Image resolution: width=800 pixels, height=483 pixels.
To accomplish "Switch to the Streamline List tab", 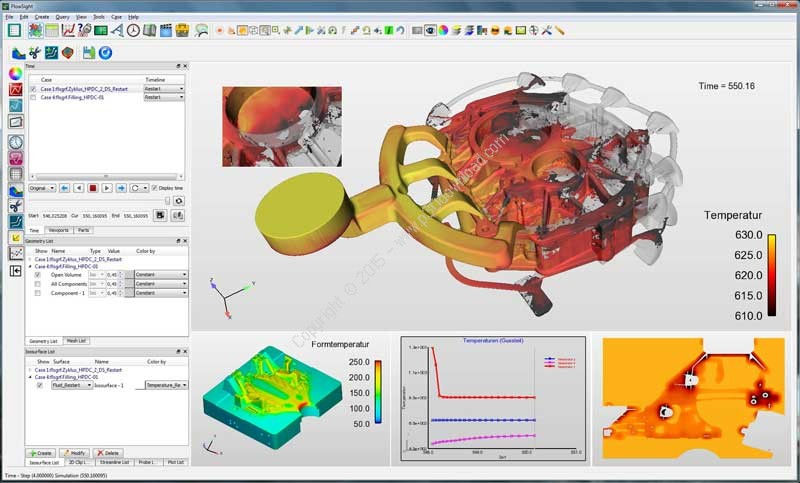I will (114, 462).
